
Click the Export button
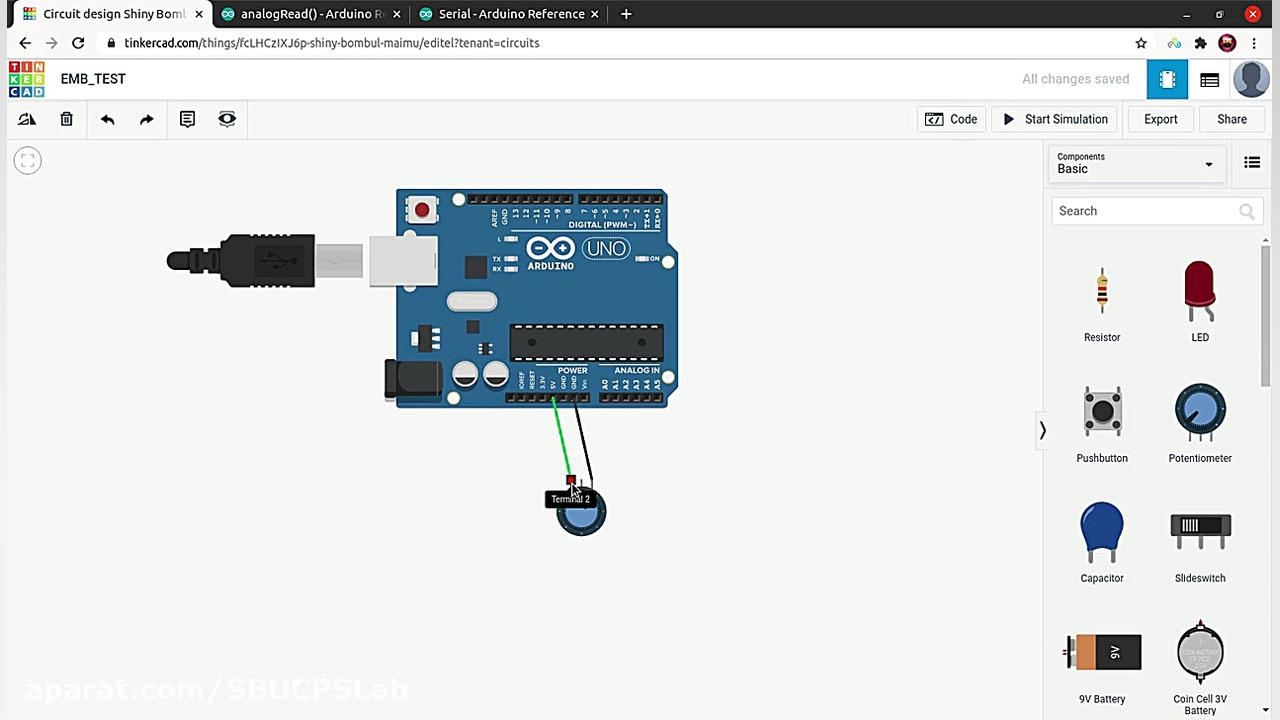[1160, 119]
